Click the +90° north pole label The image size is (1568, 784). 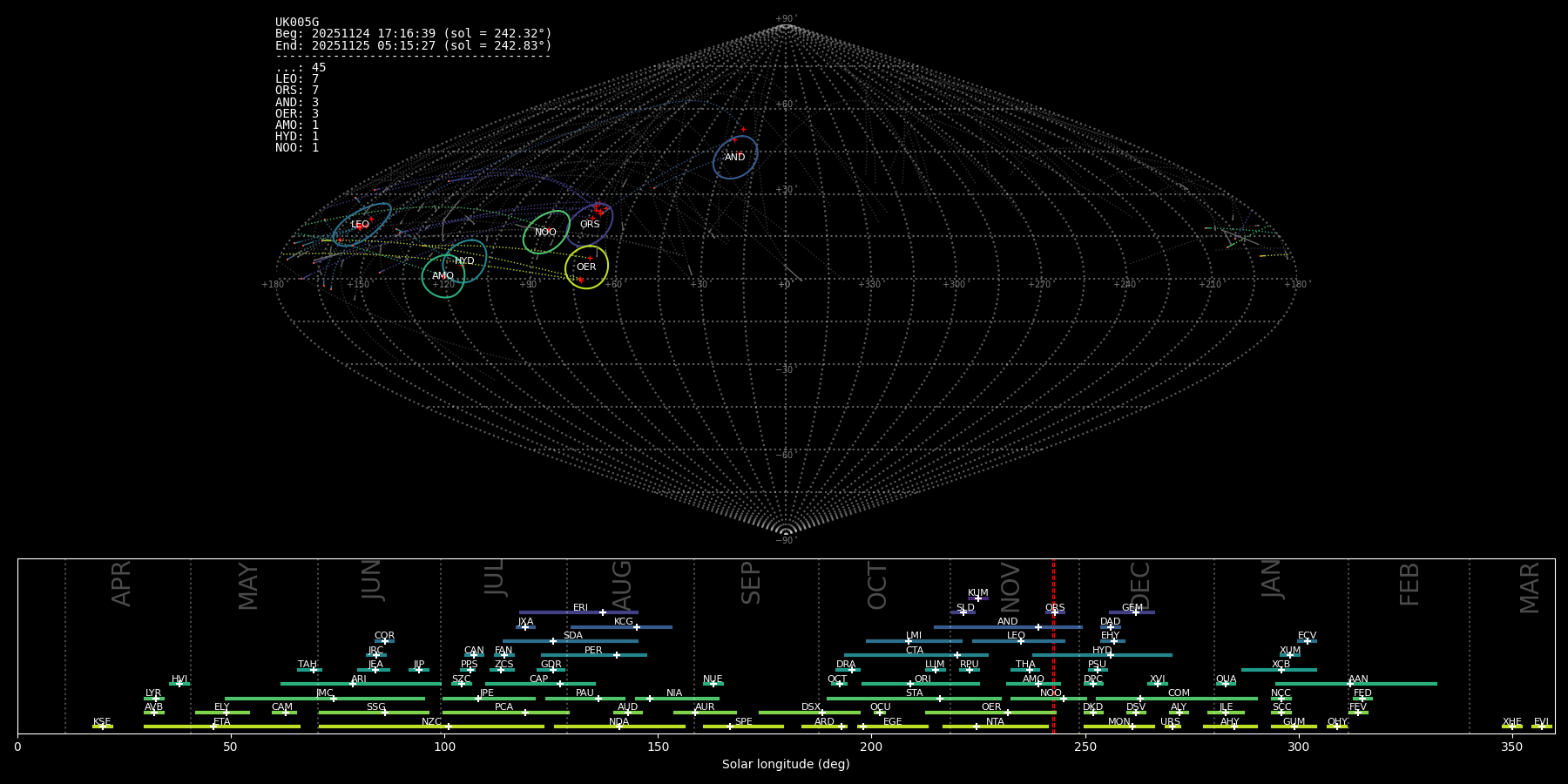click(x=786, y=19)
